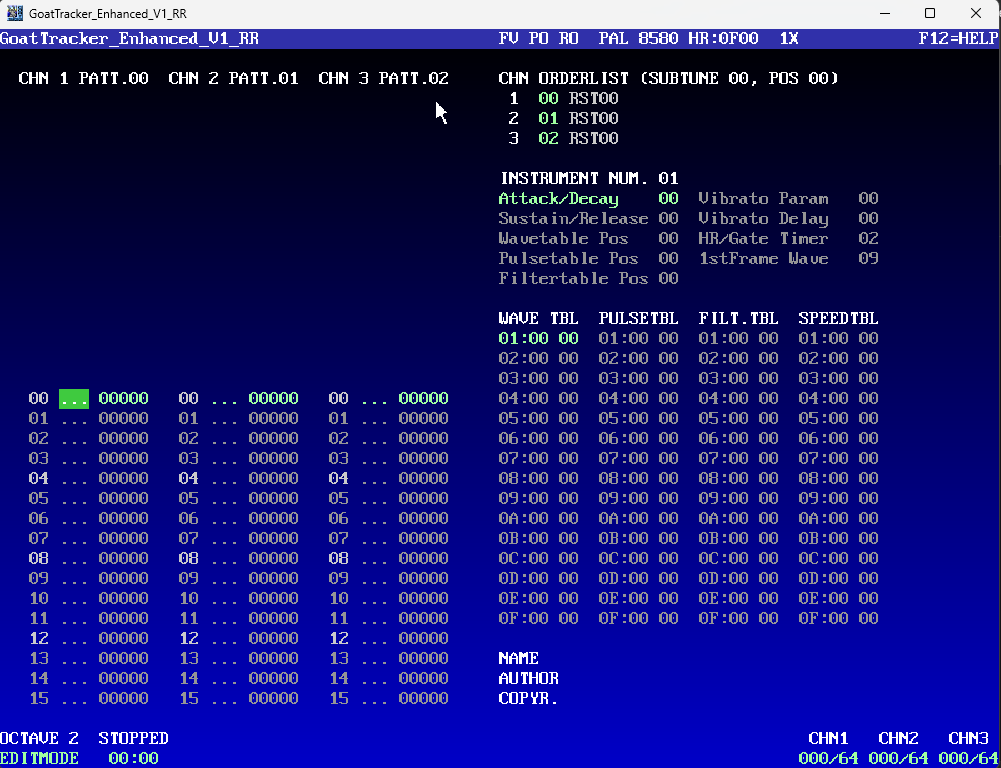Select row 05:00 00 in FILT.TBL
The image size is (1001, 768).
pyautogui.click(x=739, y=418)
